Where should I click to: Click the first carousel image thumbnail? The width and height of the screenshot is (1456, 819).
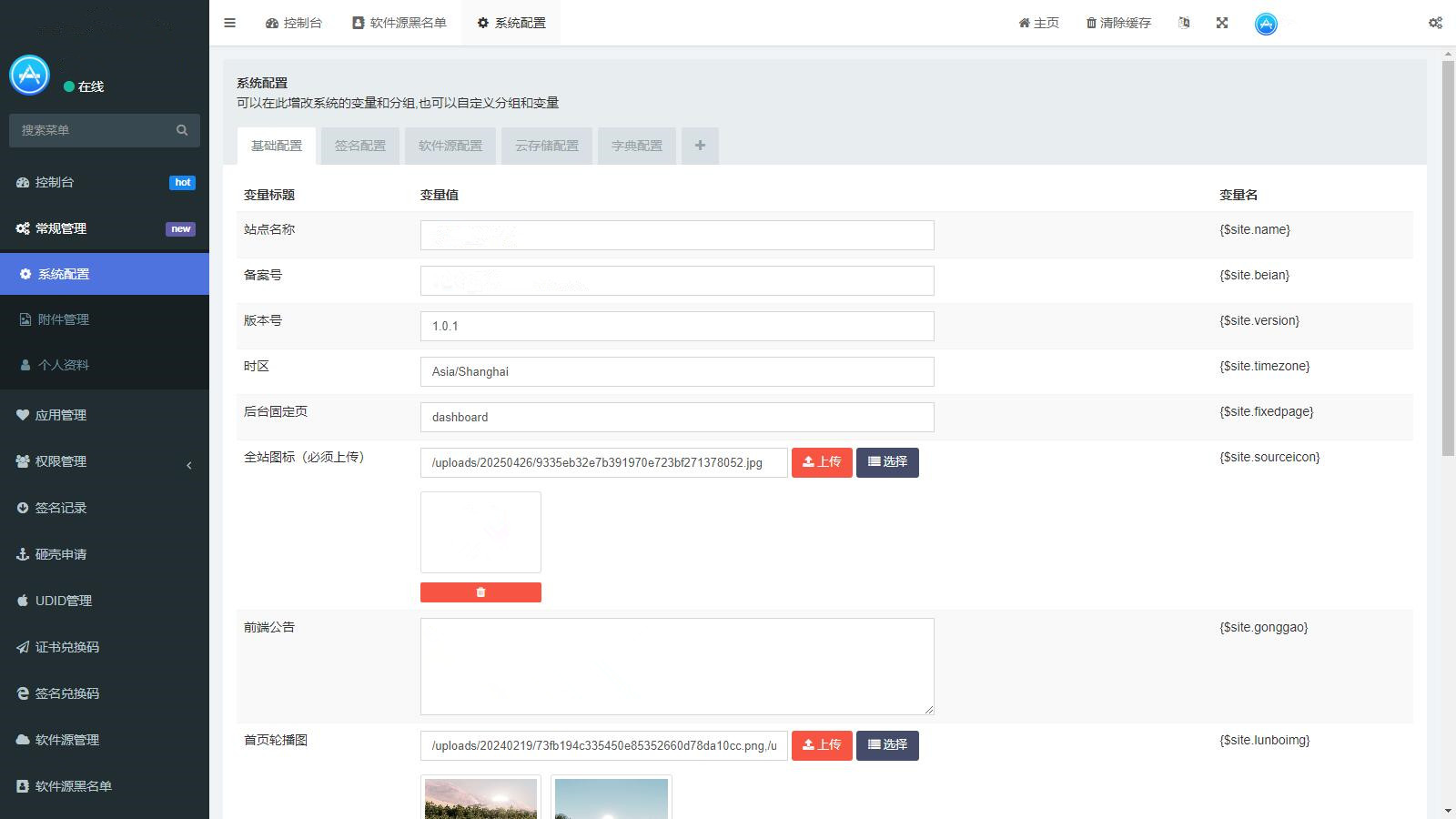pos(480,798)
